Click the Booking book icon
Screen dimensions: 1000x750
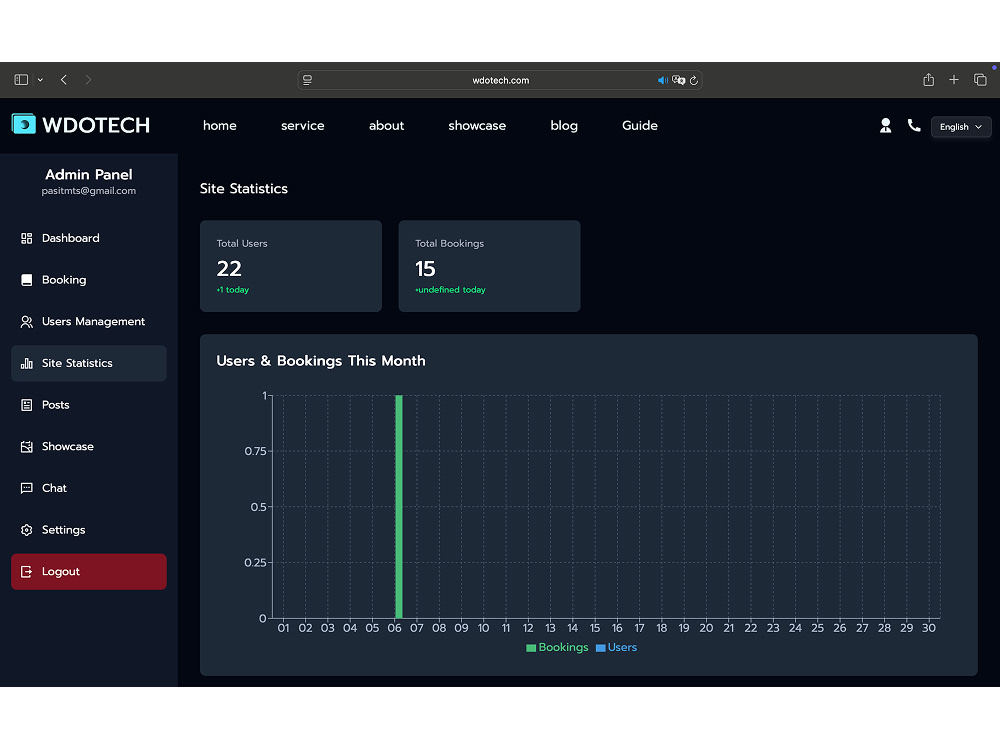point(26,280)
